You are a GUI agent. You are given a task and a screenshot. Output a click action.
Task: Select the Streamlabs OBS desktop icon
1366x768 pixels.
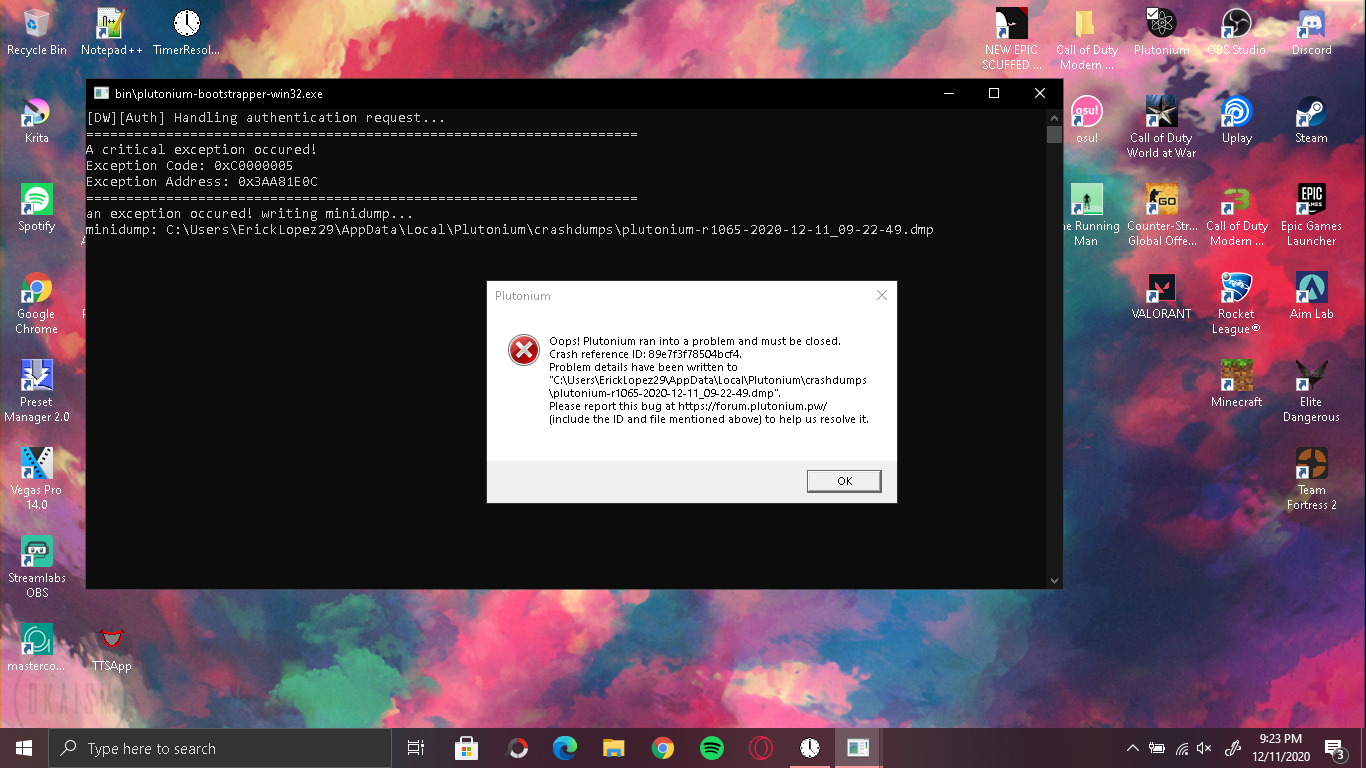pos(37,568)
